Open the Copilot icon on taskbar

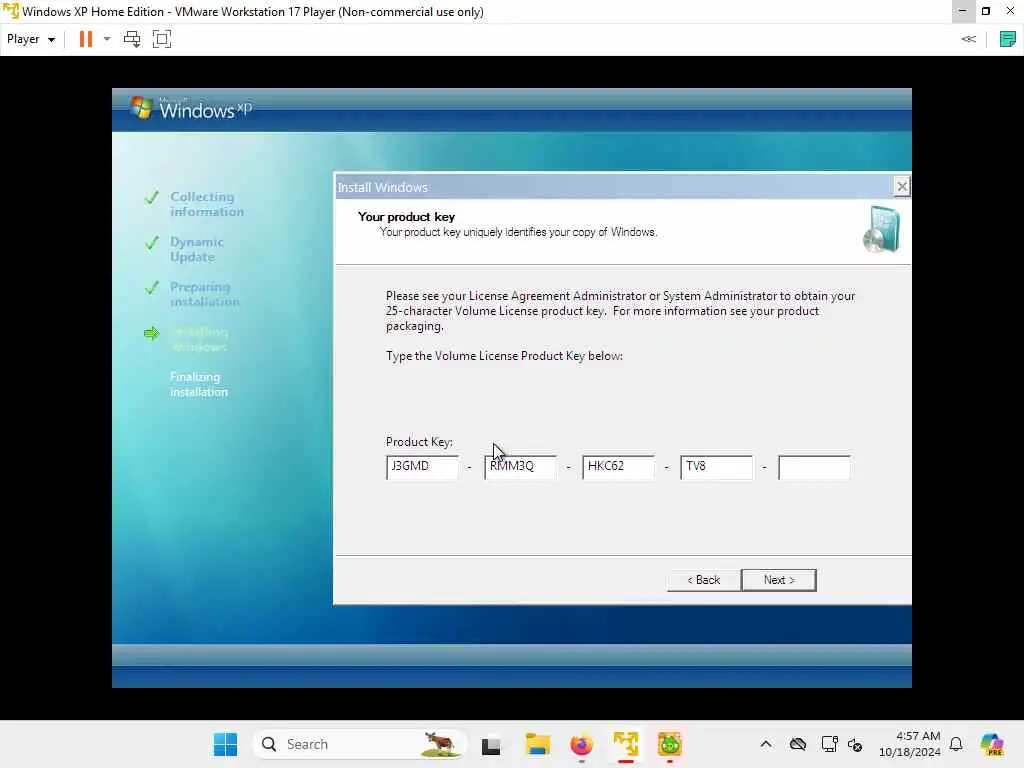[992, 744]
